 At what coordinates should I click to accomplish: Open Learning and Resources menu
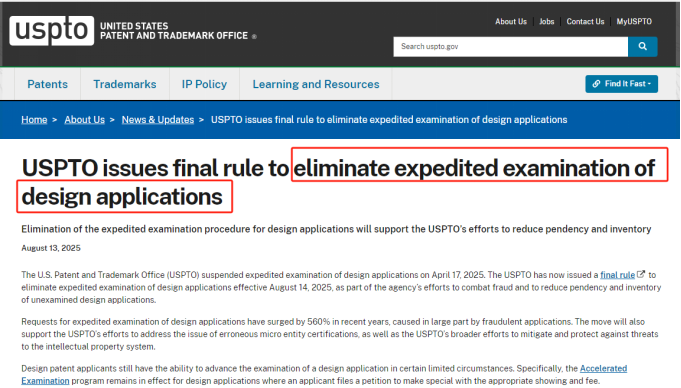pyautogui.click(x=316, y=84)
